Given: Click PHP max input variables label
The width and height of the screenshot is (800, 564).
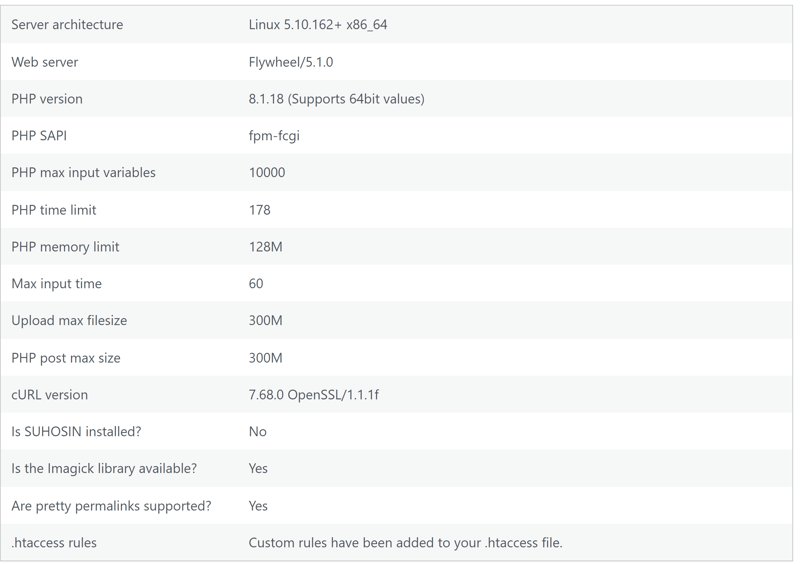Looking at the screenshot, I should (83, 173).
